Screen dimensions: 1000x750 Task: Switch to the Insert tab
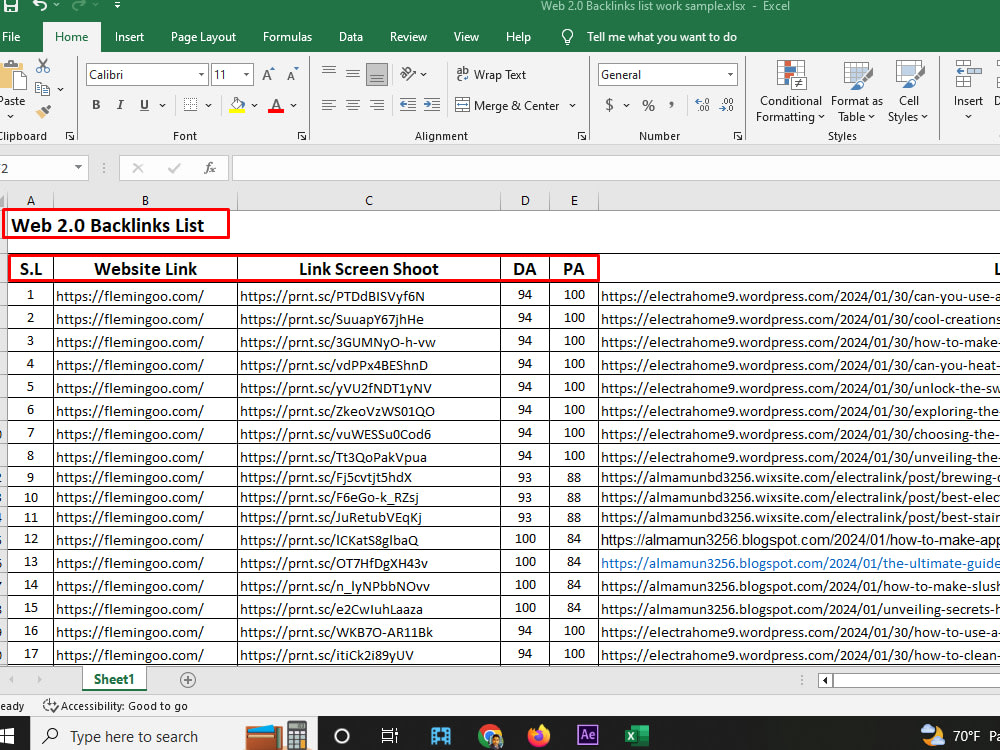pos(129,37)
